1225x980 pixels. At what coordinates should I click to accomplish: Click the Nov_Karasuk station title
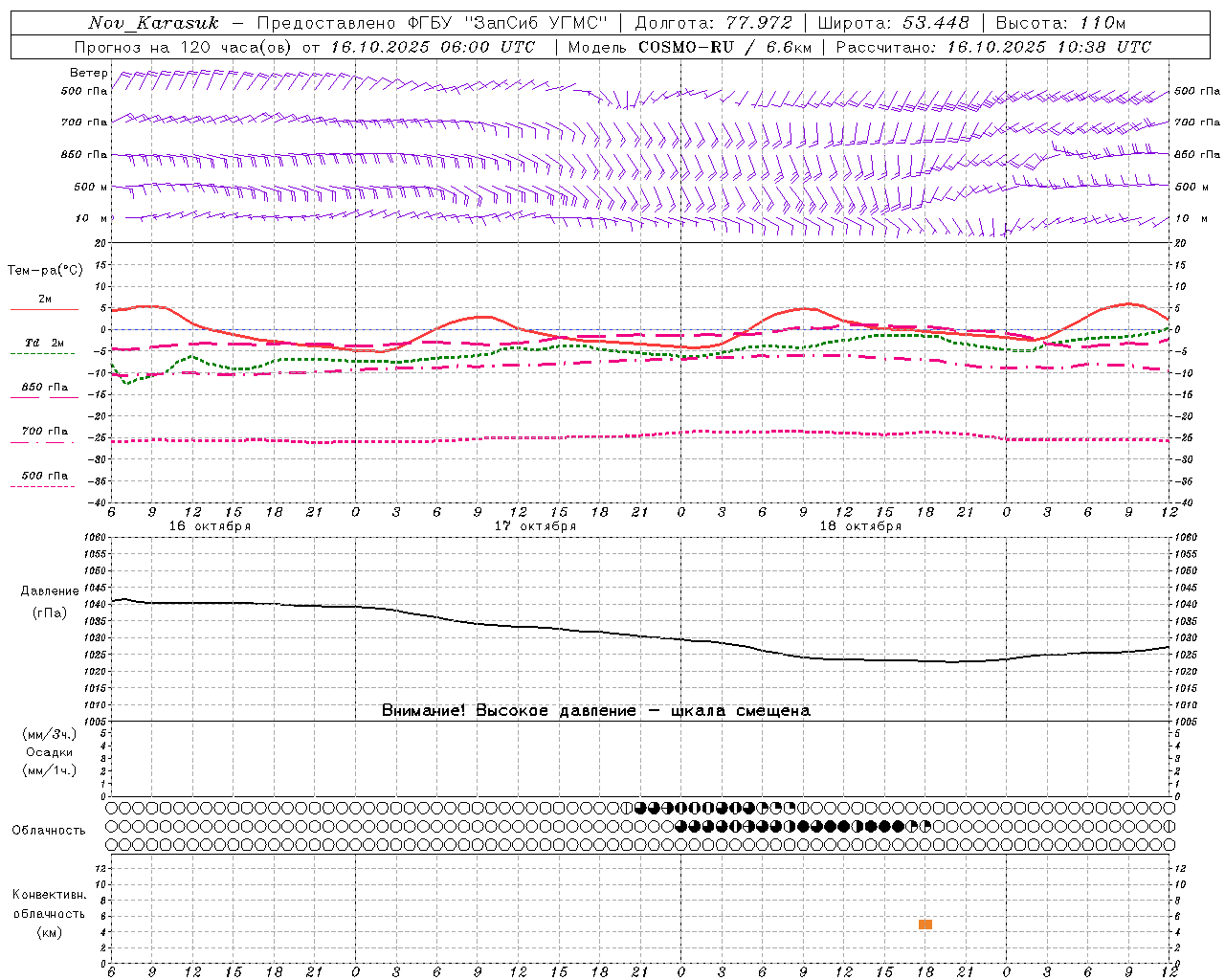click(x=154, y=23)
